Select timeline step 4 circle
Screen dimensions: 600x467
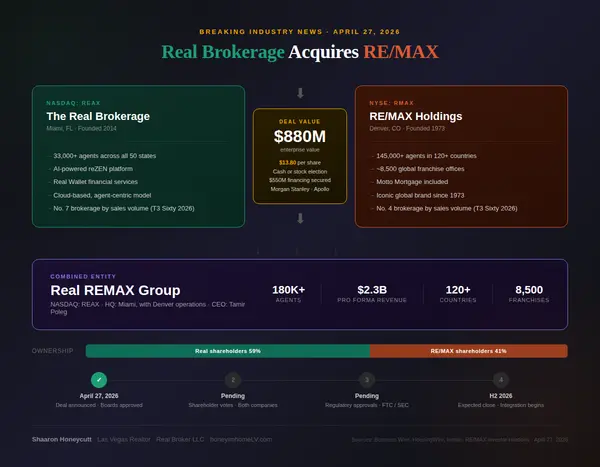pos(501,380)
